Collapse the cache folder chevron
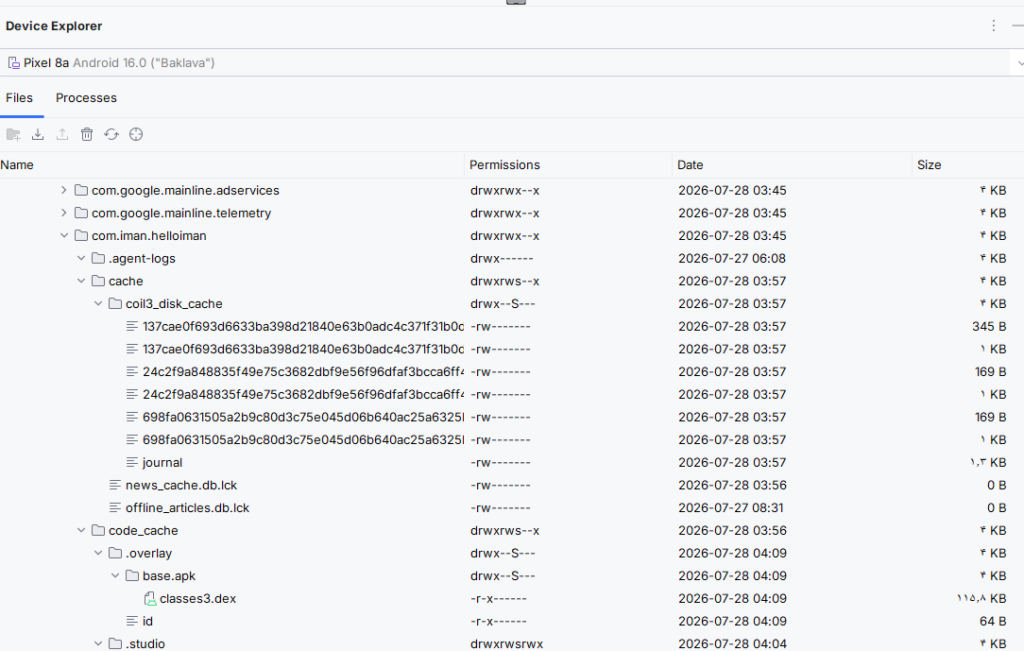The image size is (1024, 651). [81, 281]
